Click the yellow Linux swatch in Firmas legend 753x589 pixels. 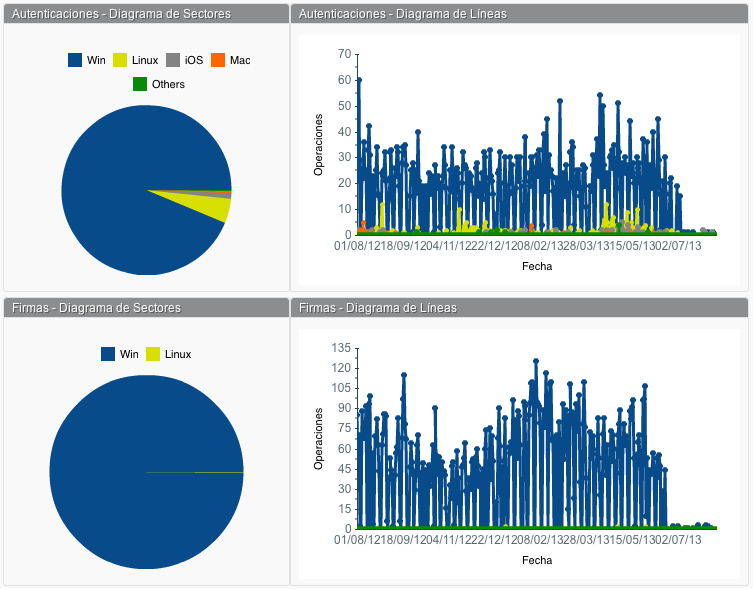pos(153,354)
